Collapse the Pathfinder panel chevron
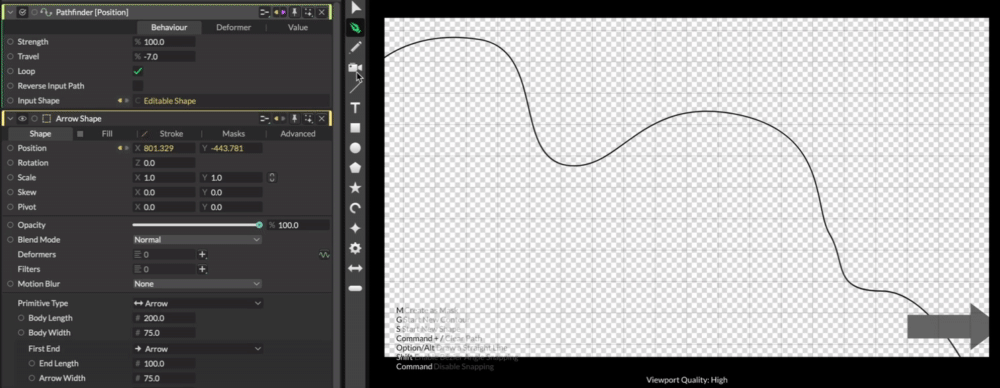 point(10,12)
